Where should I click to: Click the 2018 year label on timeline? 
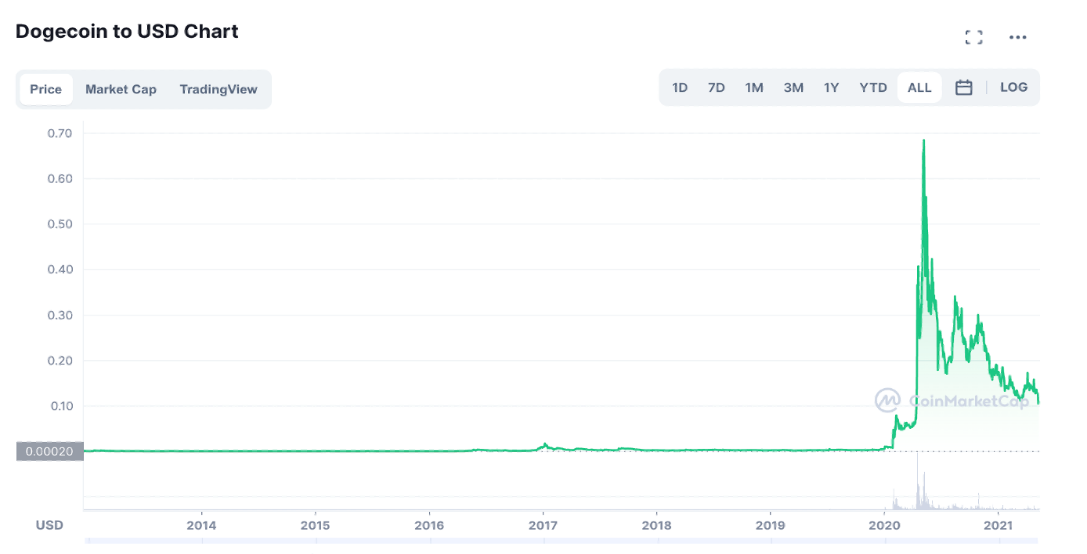(x=656, y=525)
